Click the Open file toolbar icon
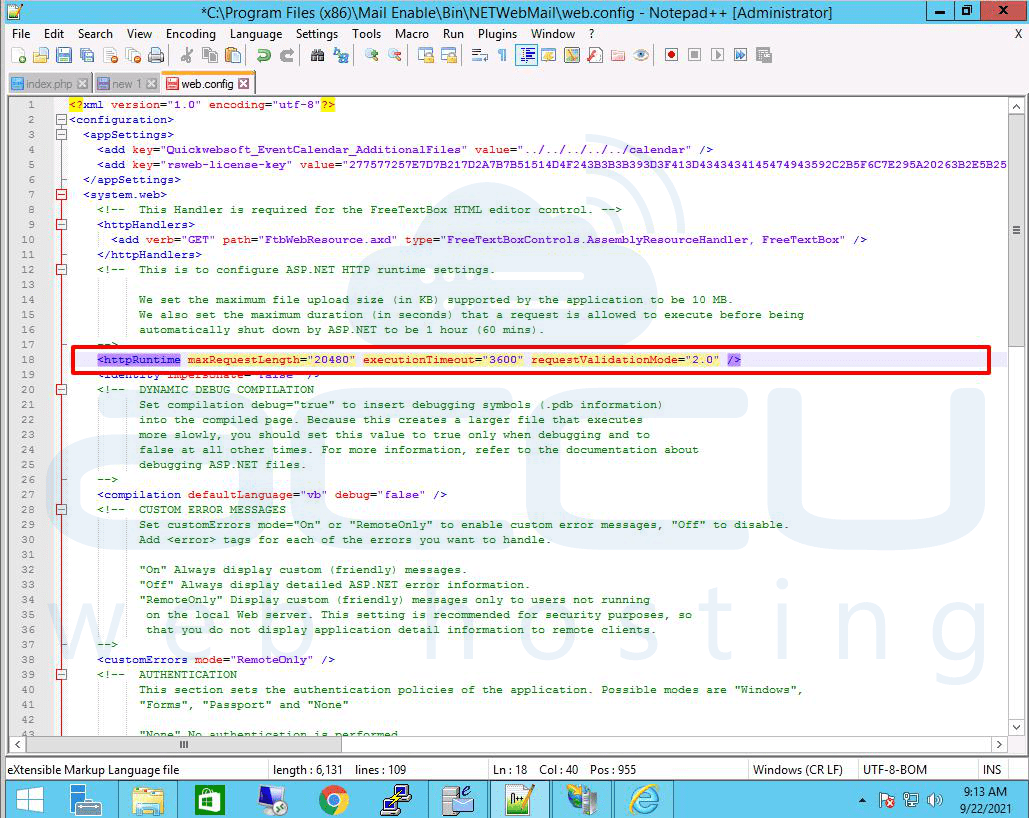 pyautogui.click(x=41, y=56)
